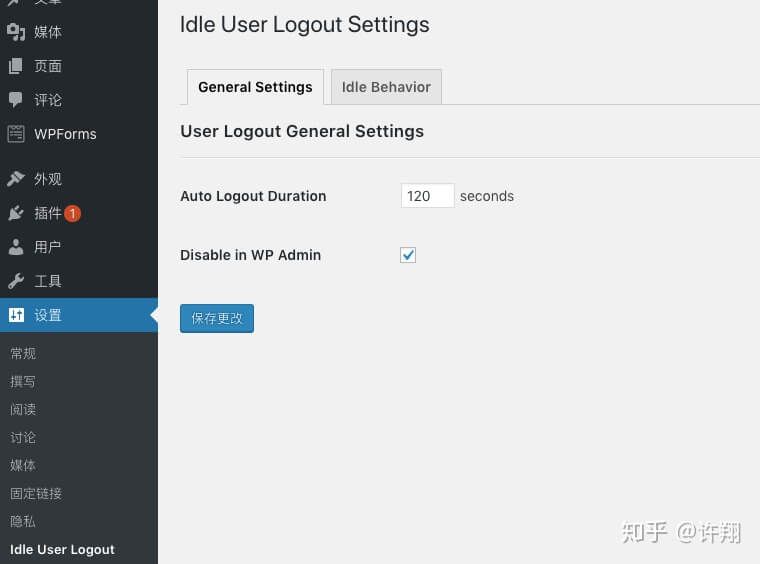Focus the Auto Logout Duration field
Image resolution: width=760 pixels, height=564 pixels.
427,196
